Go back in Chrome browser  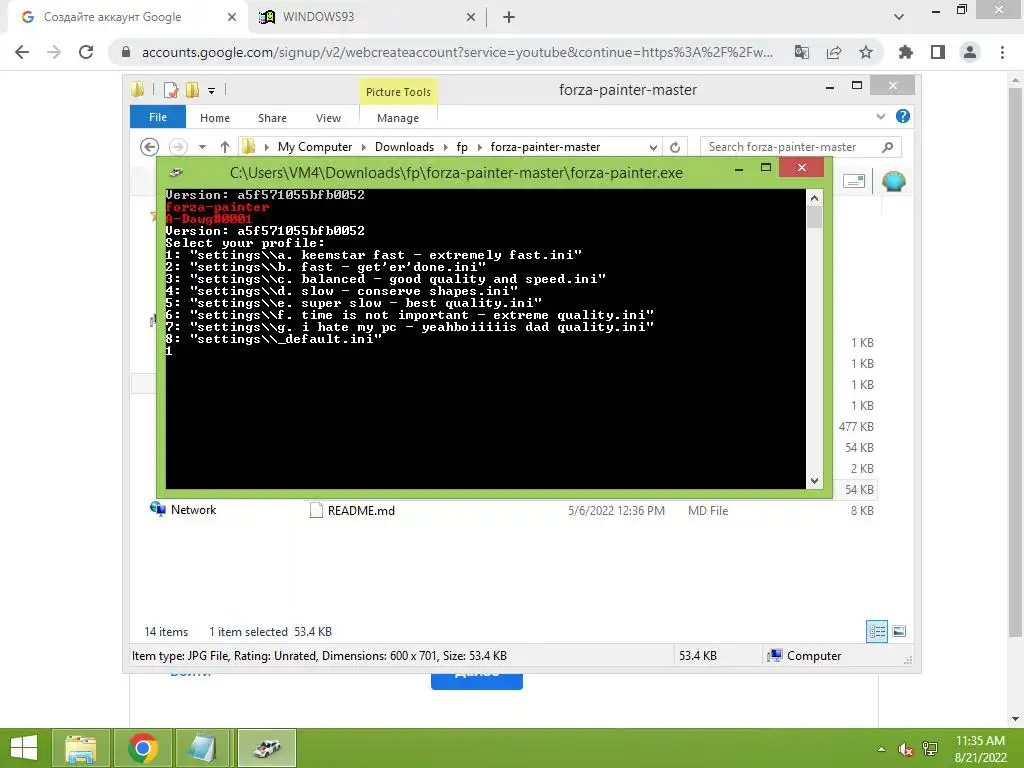pyautogui.click(x=22, y=52)
